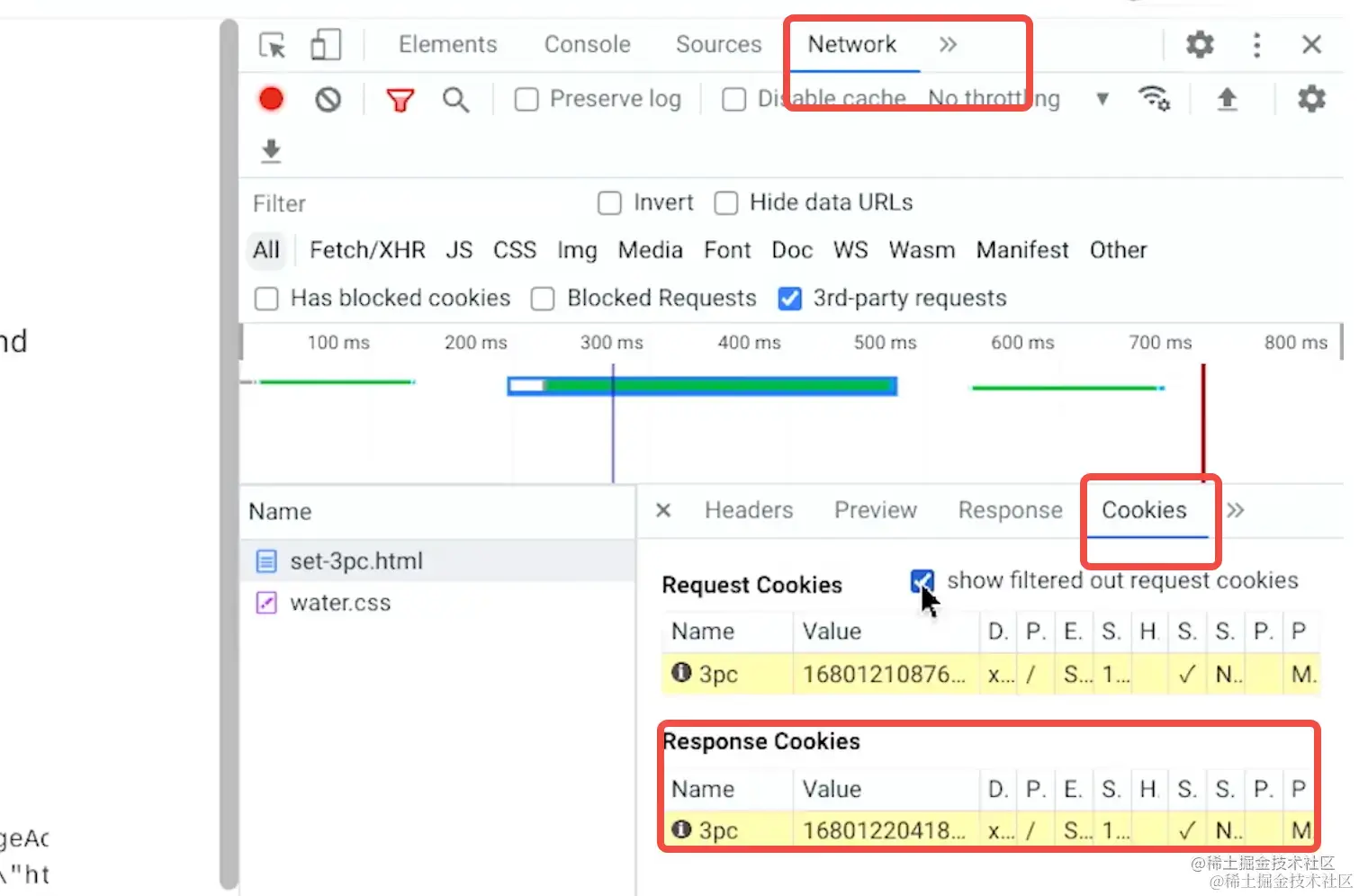Switch to the Sources tab
Image resolution: width=1359 pixels, height=896 pixels.
(x=718, y=44)
